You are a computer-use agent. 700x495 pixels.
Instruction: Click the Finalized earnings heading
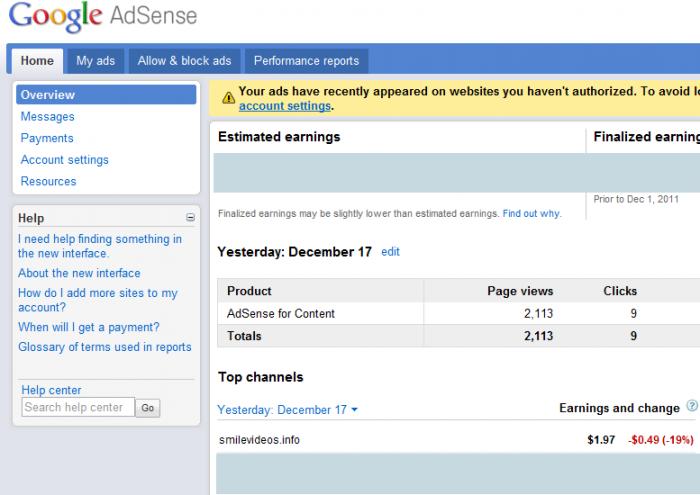tap(646, 137)
